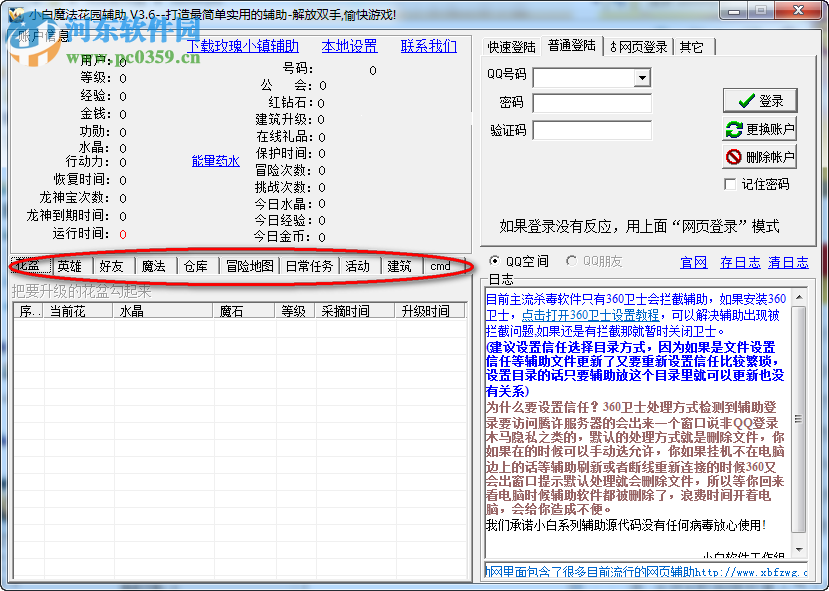Click the scrolling xbfzwg.com URL banner at the bottom
829x591 pixels.
[647, 572]
